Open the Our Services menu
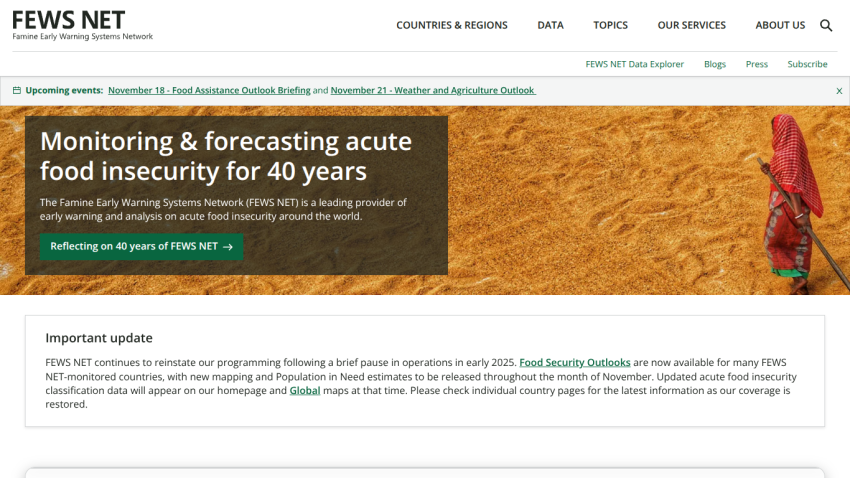 (691, 25)
